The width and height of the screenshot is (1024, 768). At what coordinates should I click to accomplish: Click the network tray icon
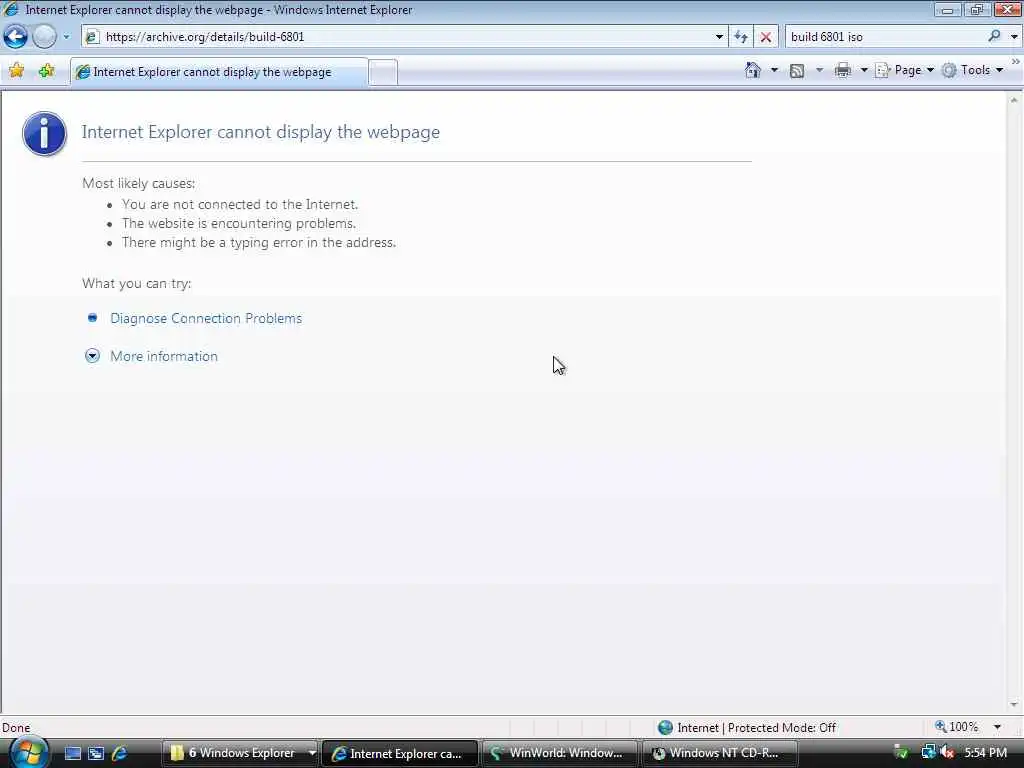tap(927, 753)
